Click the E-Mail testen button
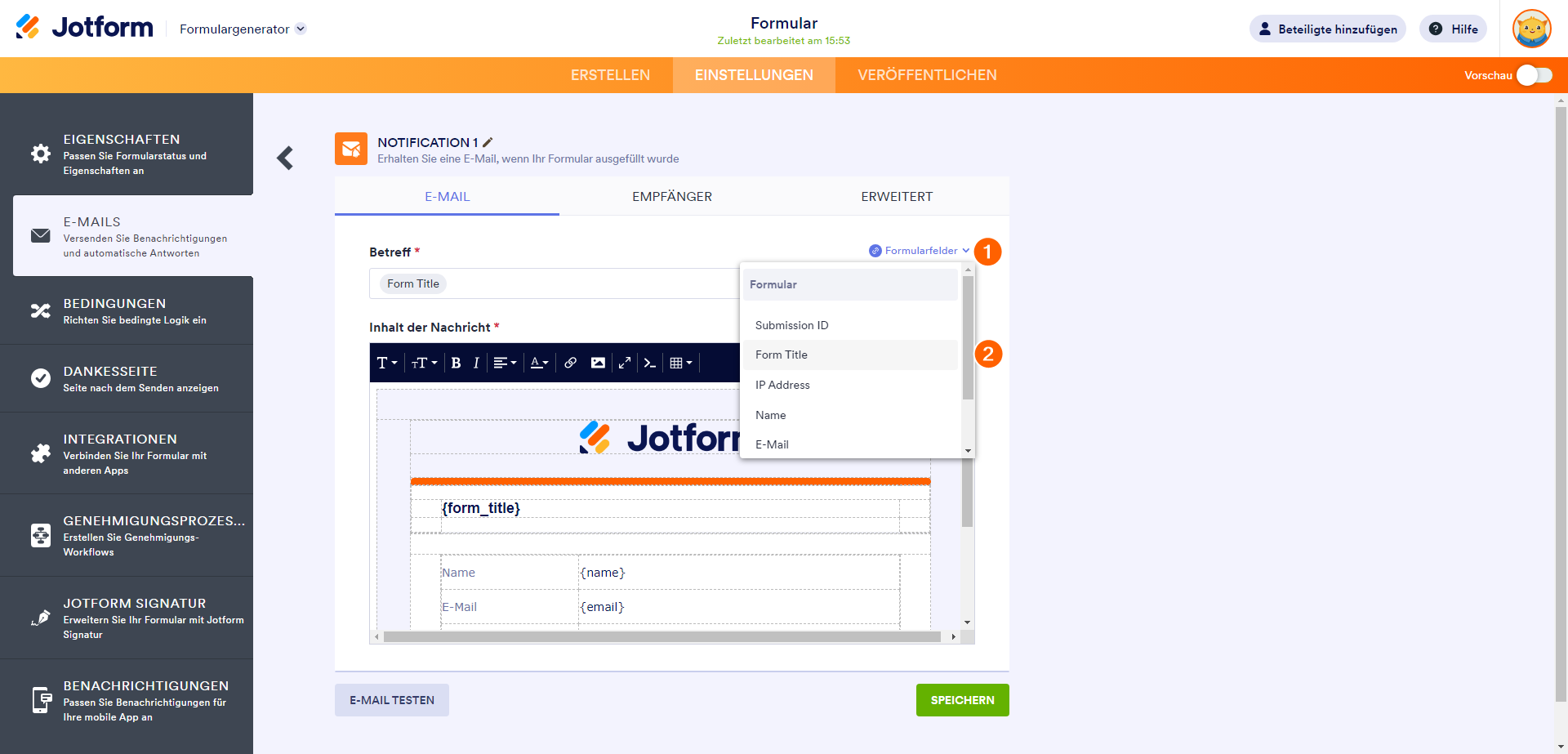 pyautogui.click(x=392, y=700)
